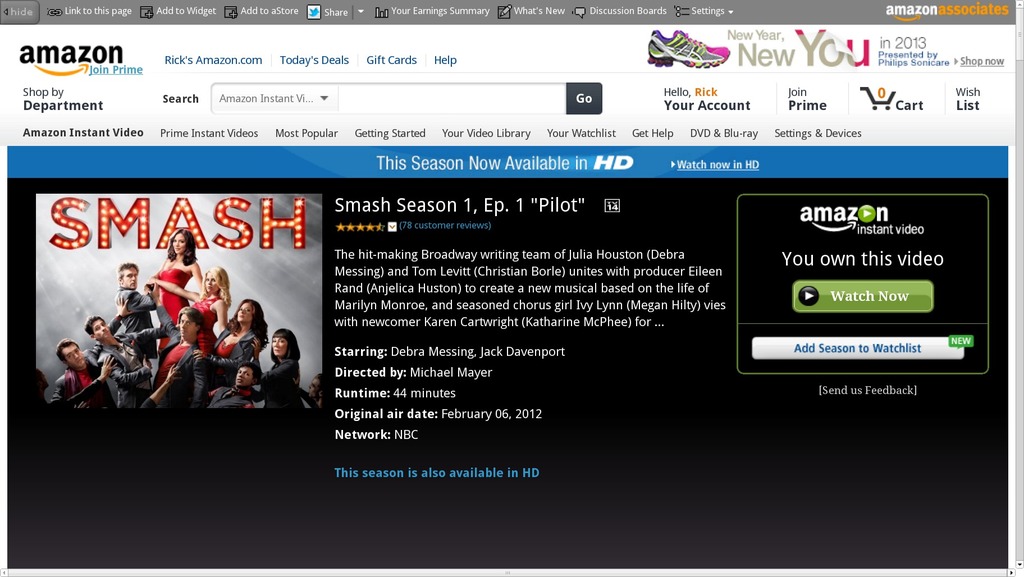Open the 78 customer reviews link
Image resolution: width=1024 pixels, height=577 pixels.
[x=445, y=225]
